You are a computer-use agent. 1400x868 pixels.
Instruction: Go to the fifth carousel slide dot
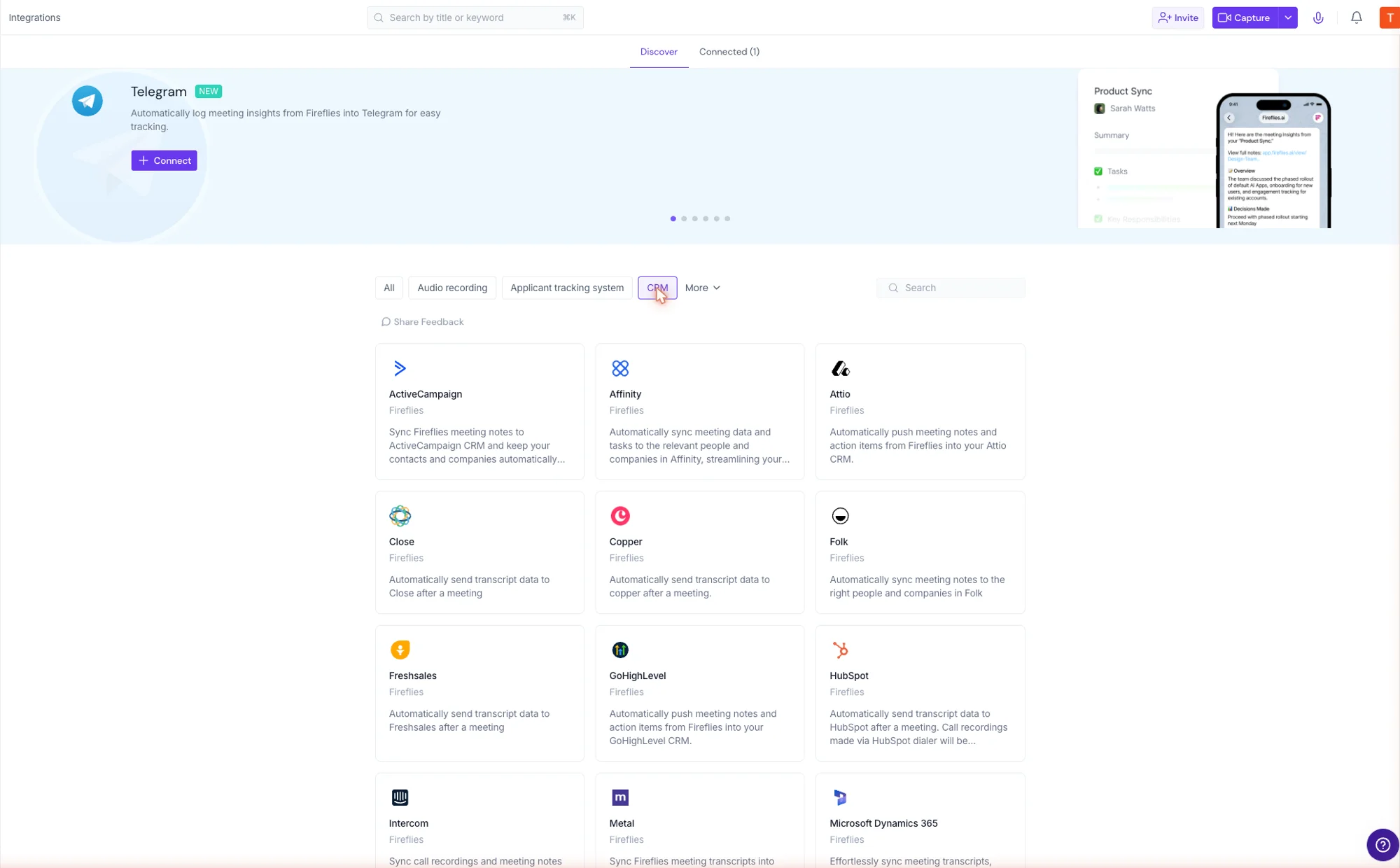point(717,218)
